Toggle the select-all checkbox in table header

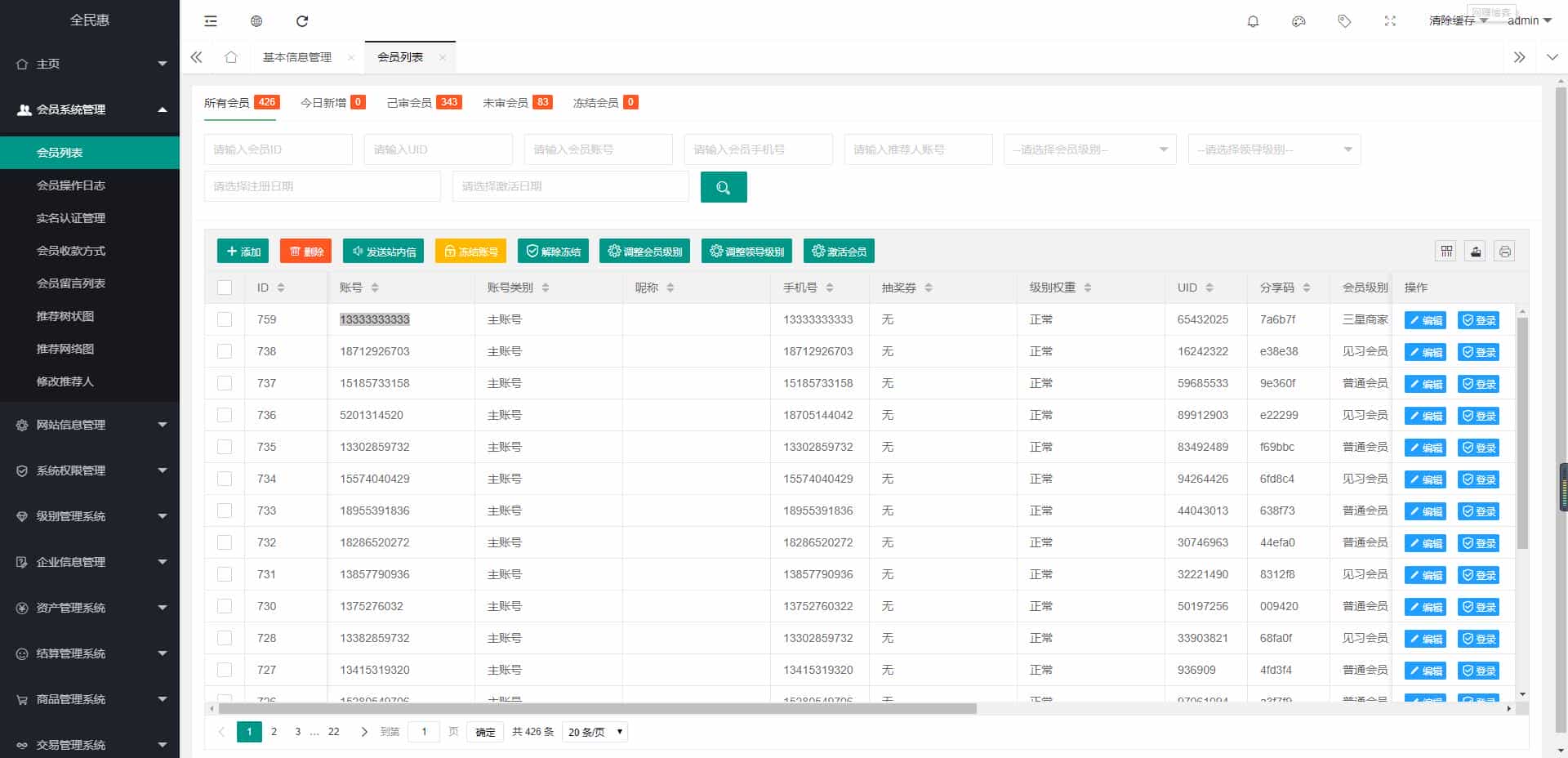[225, 288]
